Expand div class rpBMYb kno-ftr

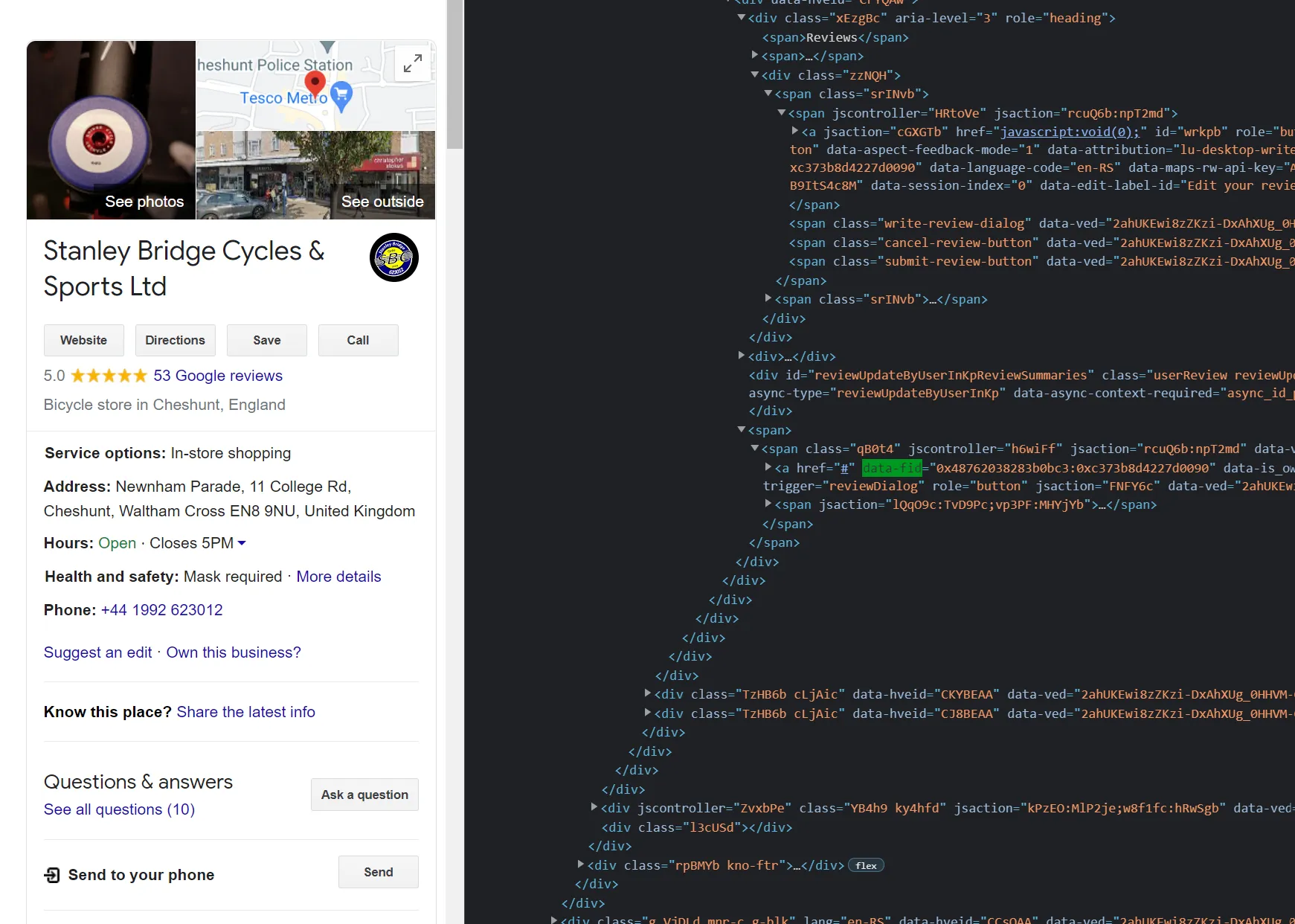pos(581,864)
